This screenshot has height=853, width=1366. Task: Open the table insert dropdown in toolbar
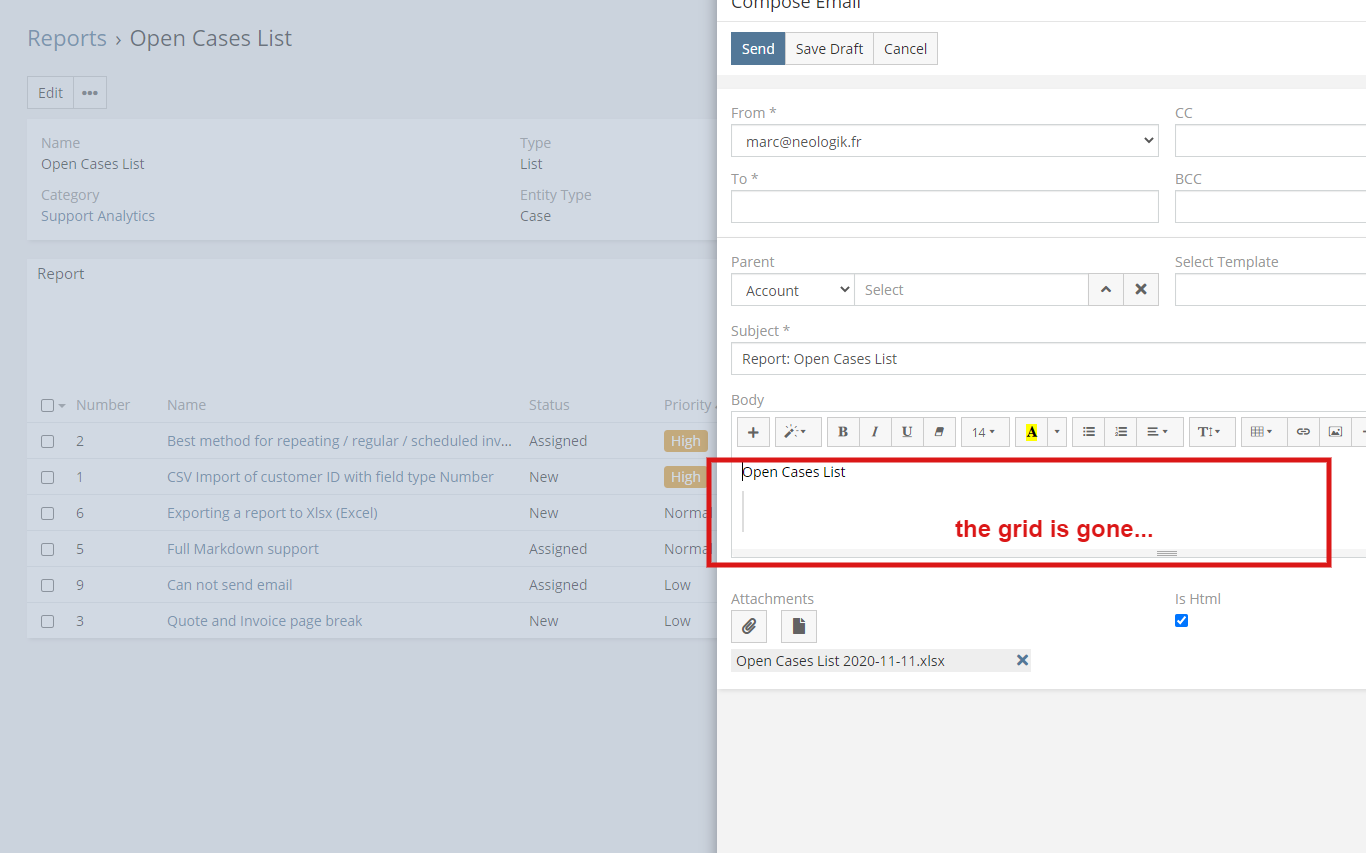point(1261,432)
